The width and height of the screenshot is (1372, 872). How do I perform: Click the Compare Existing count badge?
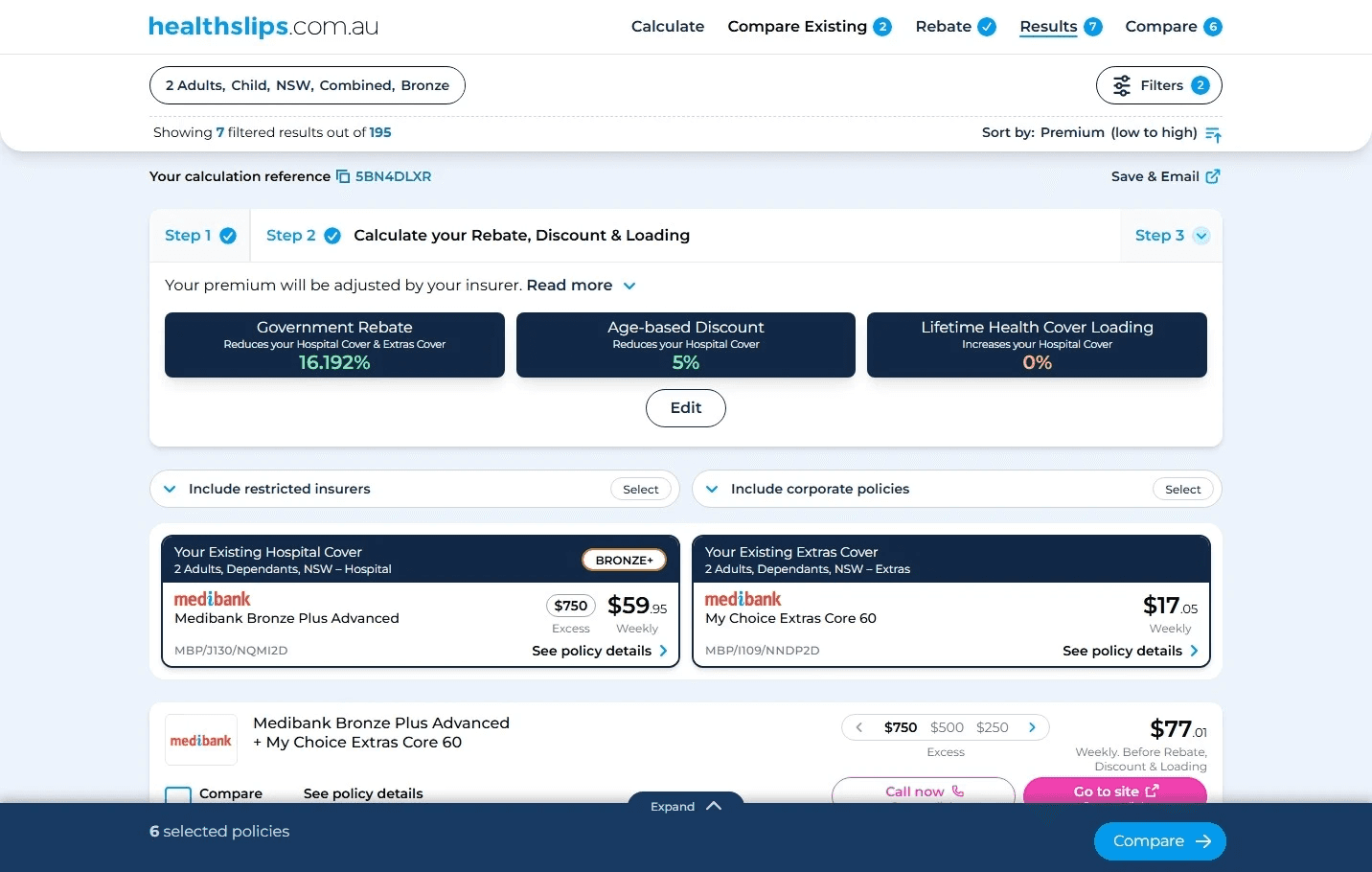click(882, 27)
